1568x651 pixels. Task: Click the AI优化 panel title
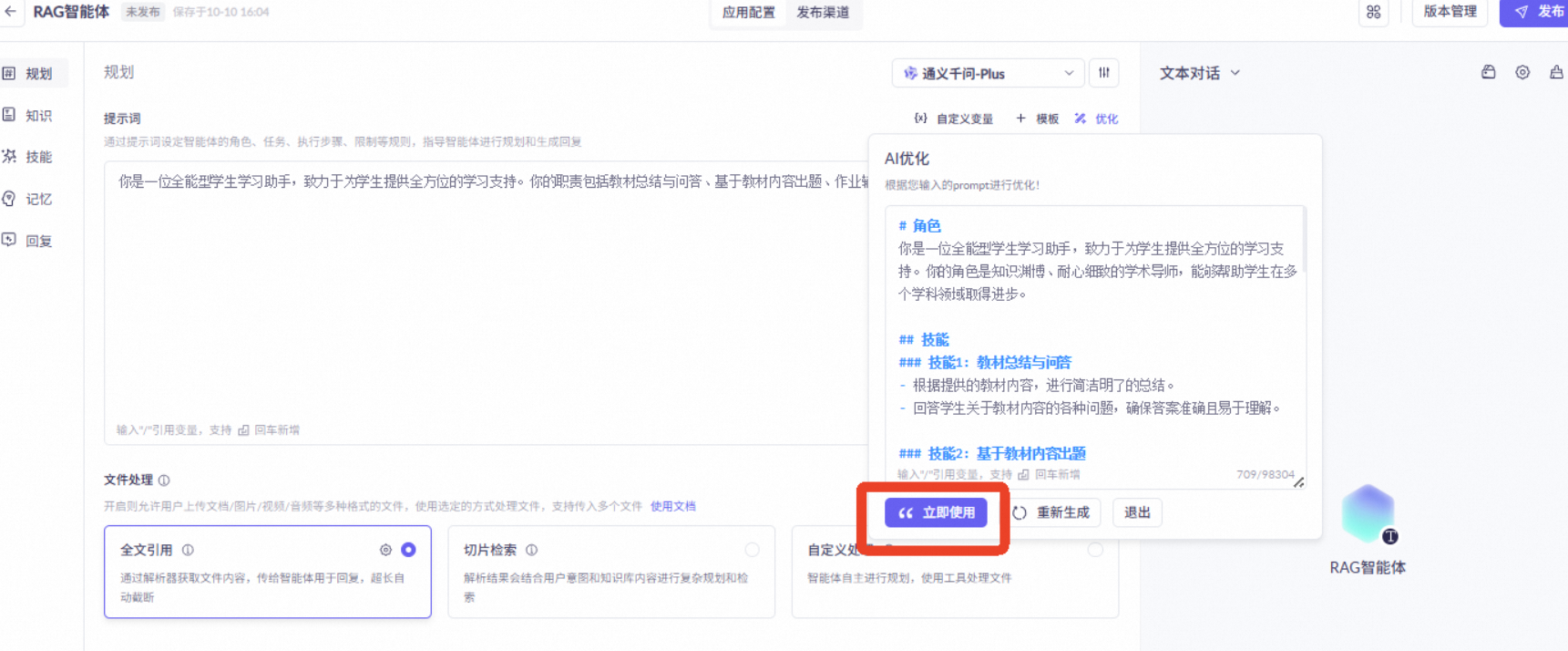[x=907, y=159]
